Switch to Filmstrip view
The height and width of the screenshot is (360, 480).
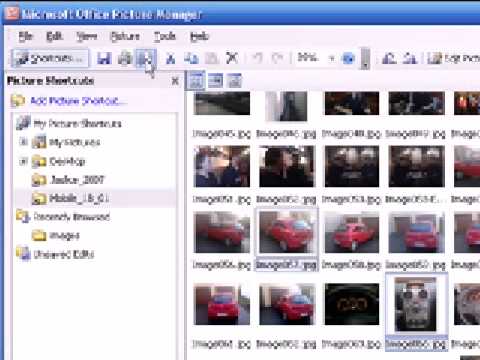click(x=215, y=80)
